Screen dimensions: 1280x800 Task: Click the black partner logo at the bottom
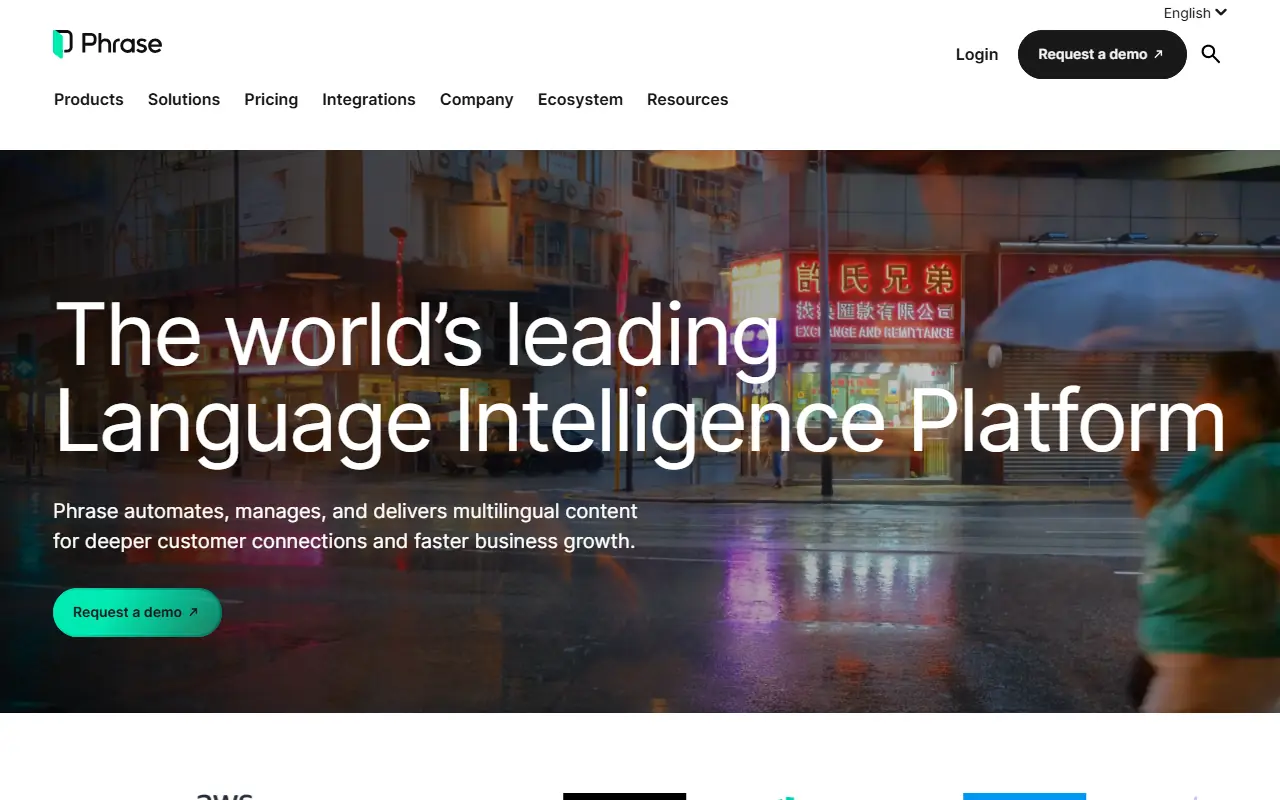[x=624, y=797]
